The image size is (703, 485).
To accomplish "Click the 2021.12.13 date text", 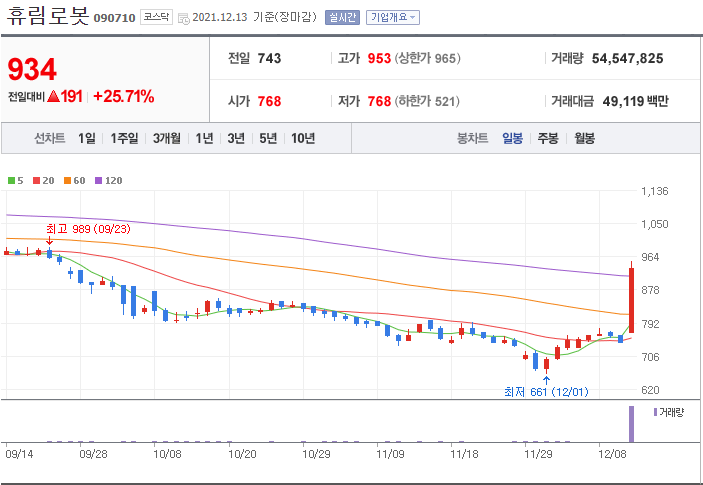I will pyautogui.click(x=220, y=17).
